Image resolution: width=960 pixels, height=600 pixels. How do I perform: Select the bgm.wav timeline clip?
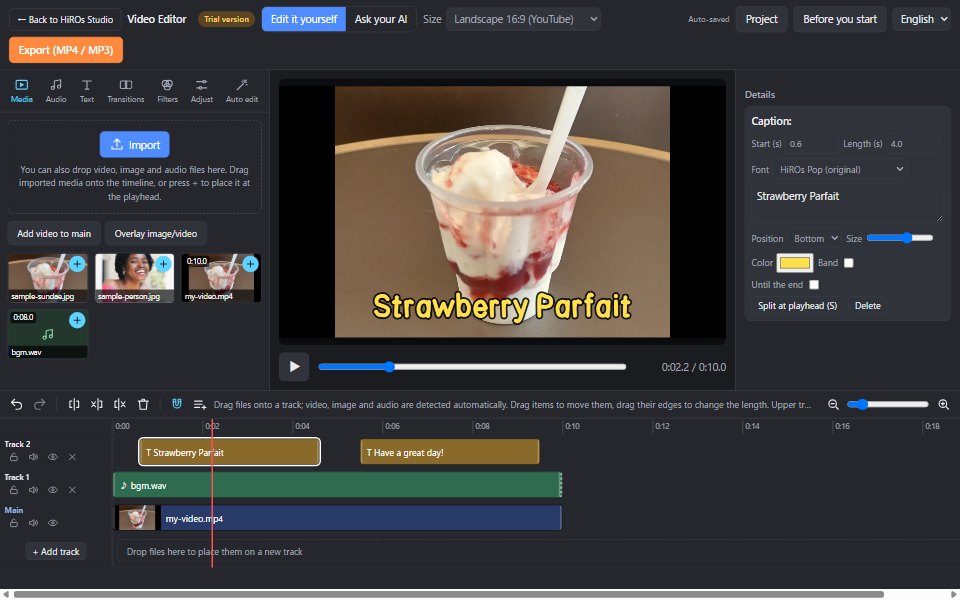click(x=337, y=485)
